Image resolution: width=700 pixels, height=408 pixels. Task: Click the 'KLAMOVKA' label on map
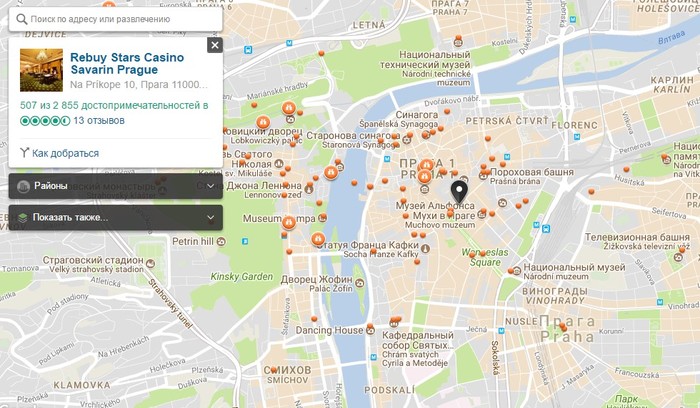point(82,385)
